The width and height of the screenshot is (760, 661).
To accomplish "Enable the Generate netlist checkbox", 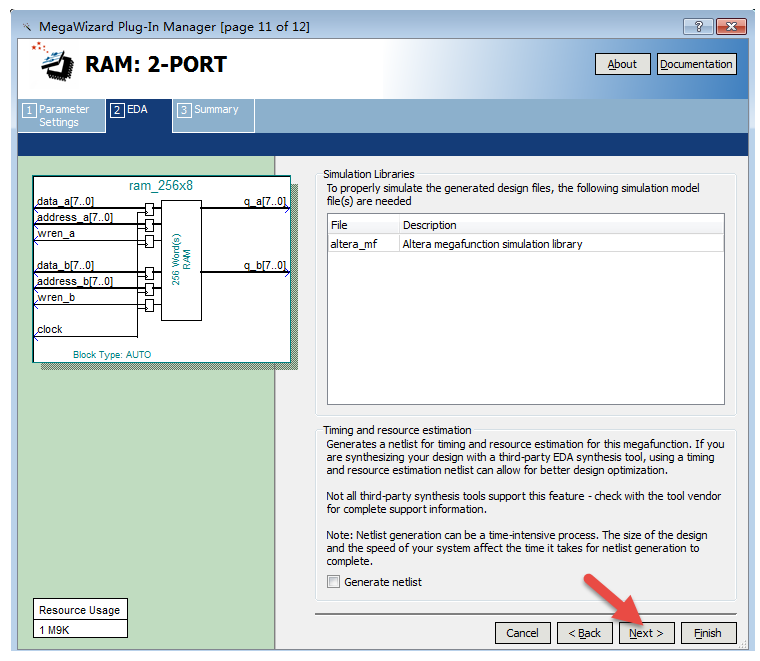I will (x=333, y=582).
